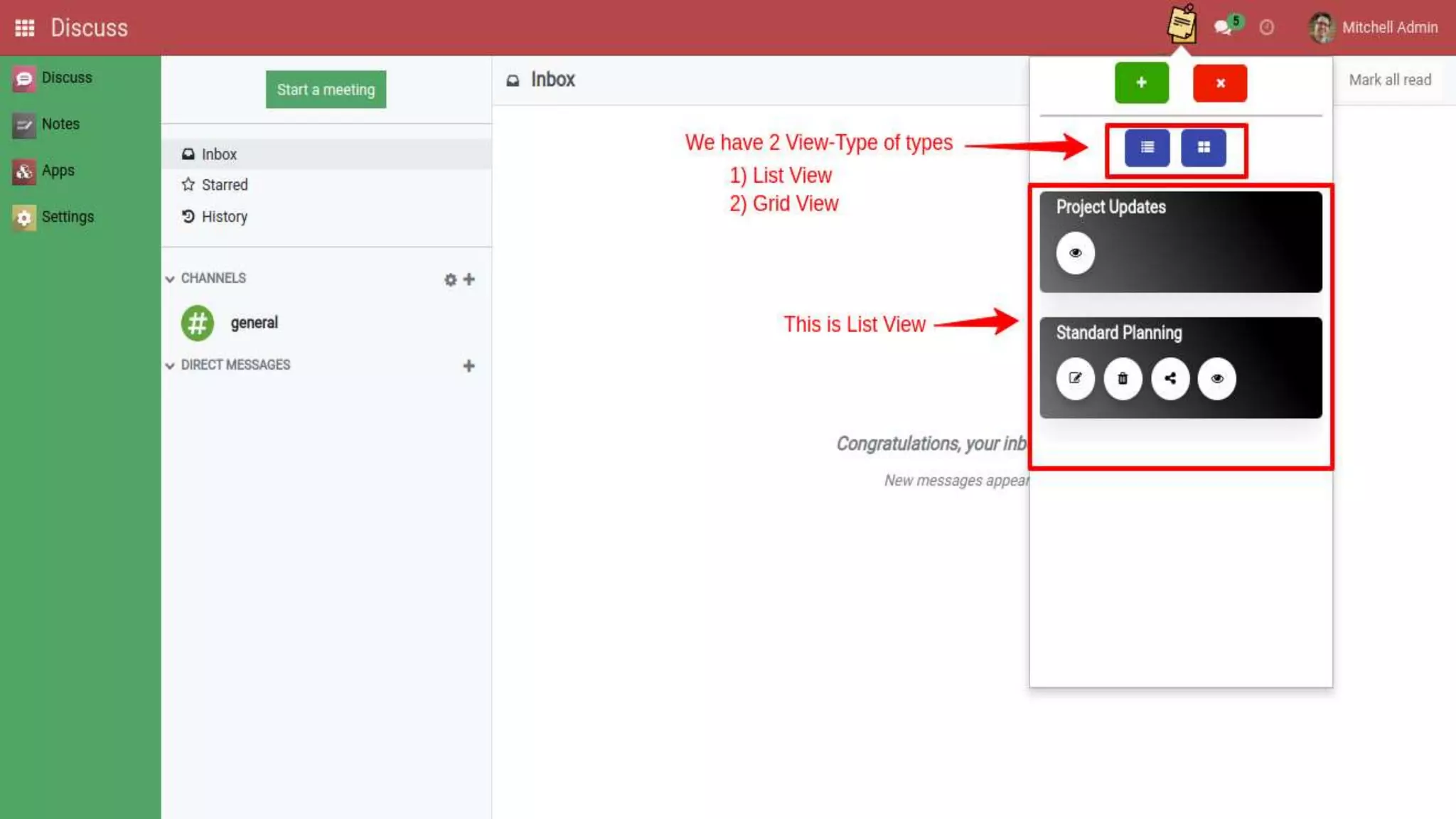Open the History mailbox
This screenshot has height=819, width=1456.
pyautogui.click(x=224, y=217)
